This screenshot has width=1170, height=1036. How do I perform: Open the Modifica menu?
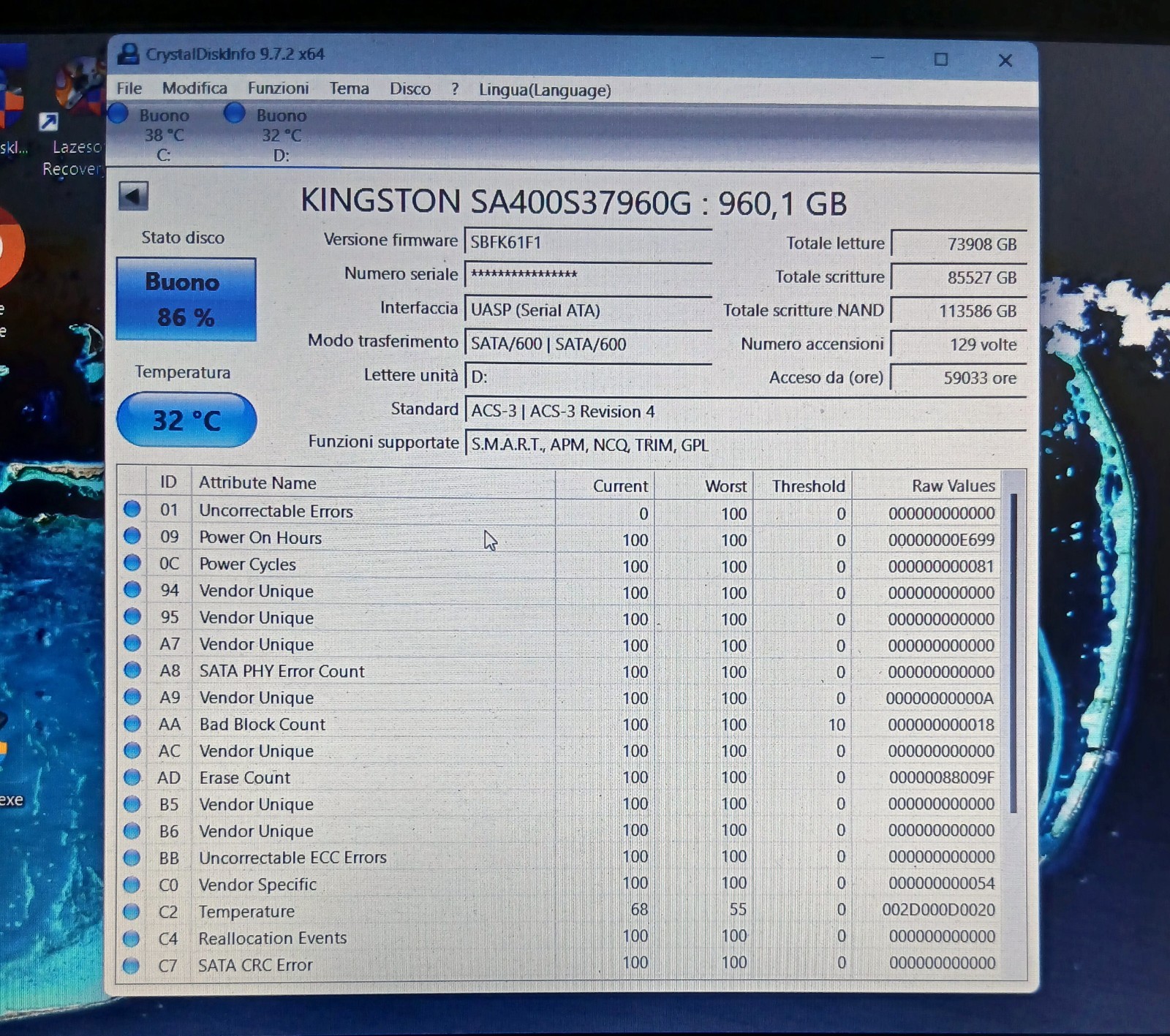195,88
